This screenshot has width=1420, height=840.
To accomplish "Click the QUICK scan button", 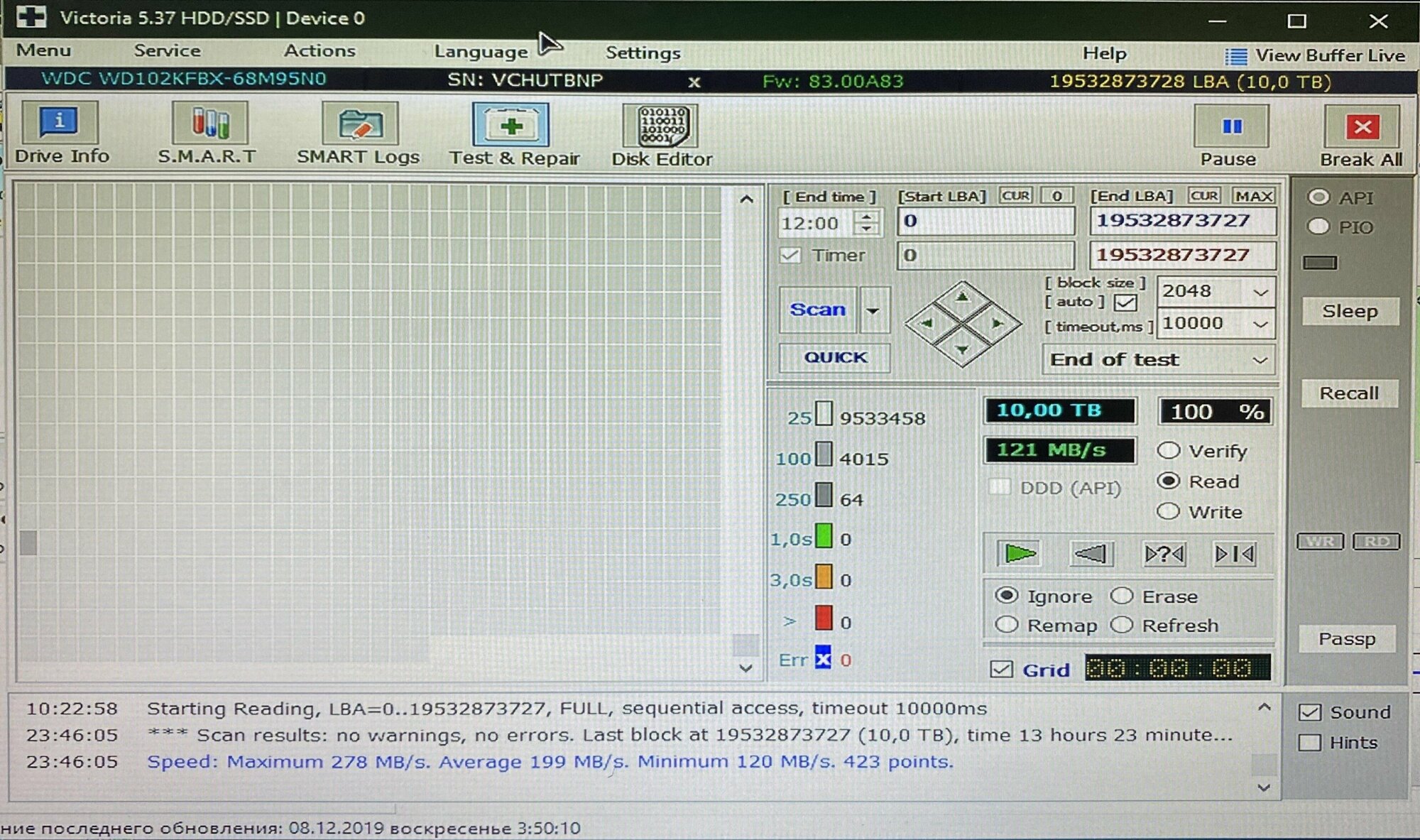I will pyautogui.click(x=835, y=357).
